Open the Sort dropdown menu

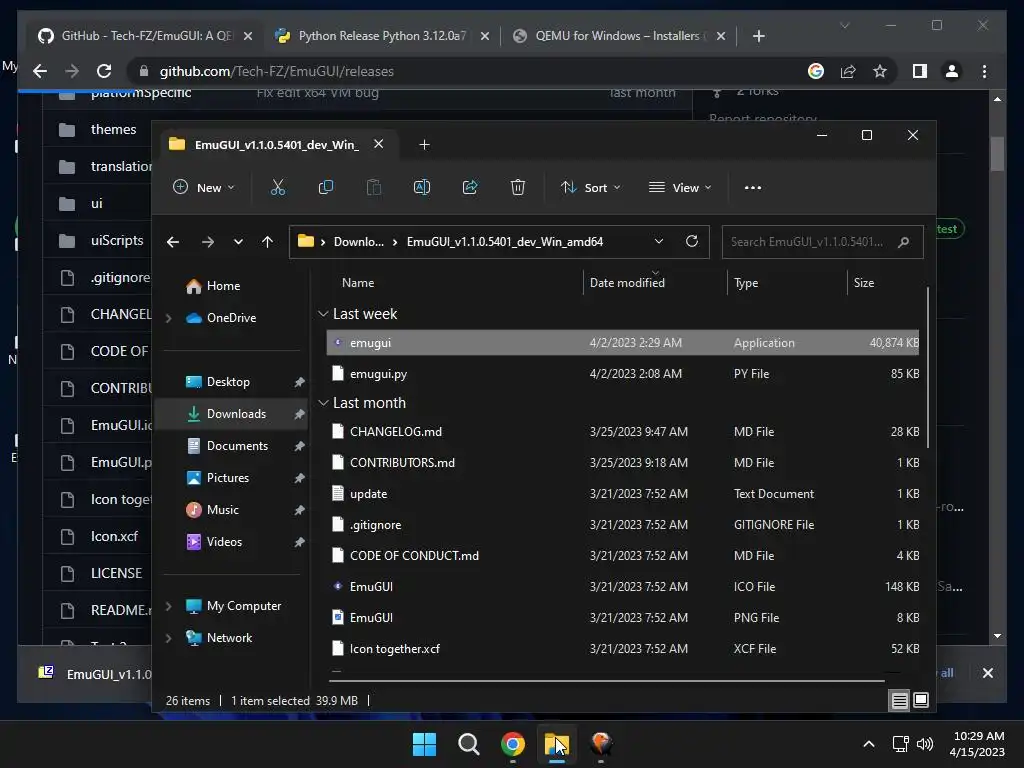[x=590, y=187]
